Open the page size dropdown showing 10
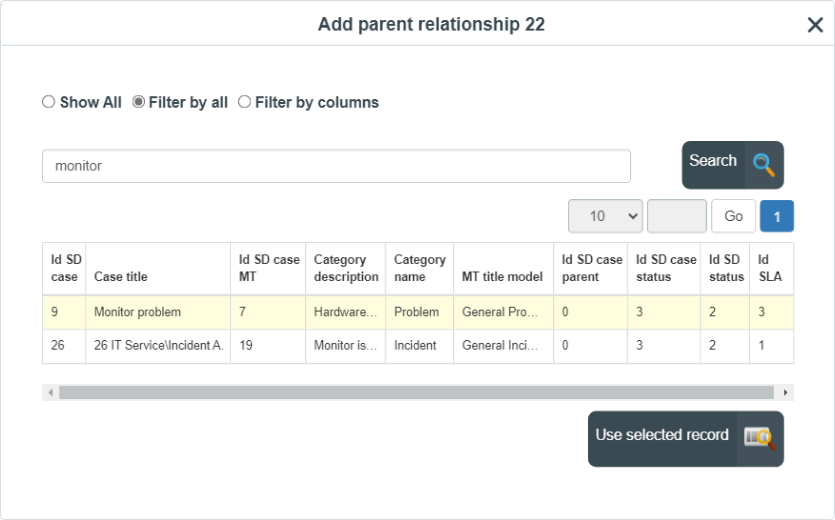Screen dimensions: 835x520 [x=605, y=216]
